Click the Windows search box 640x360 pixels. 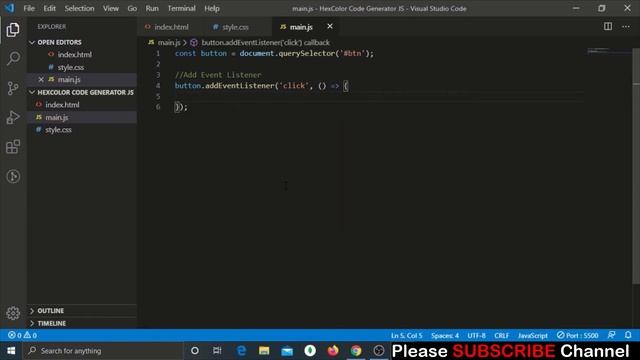[x=102, y=351]
